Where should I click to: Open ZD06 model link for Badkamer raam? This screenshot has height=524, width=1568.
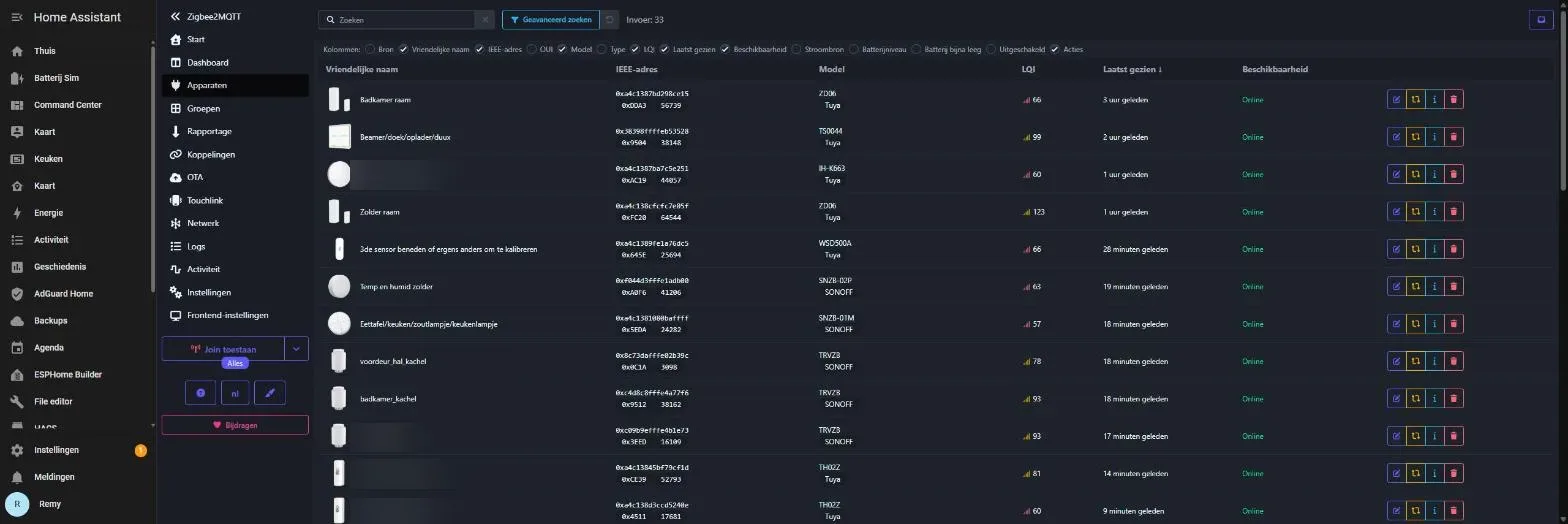[x=827, y=94]
